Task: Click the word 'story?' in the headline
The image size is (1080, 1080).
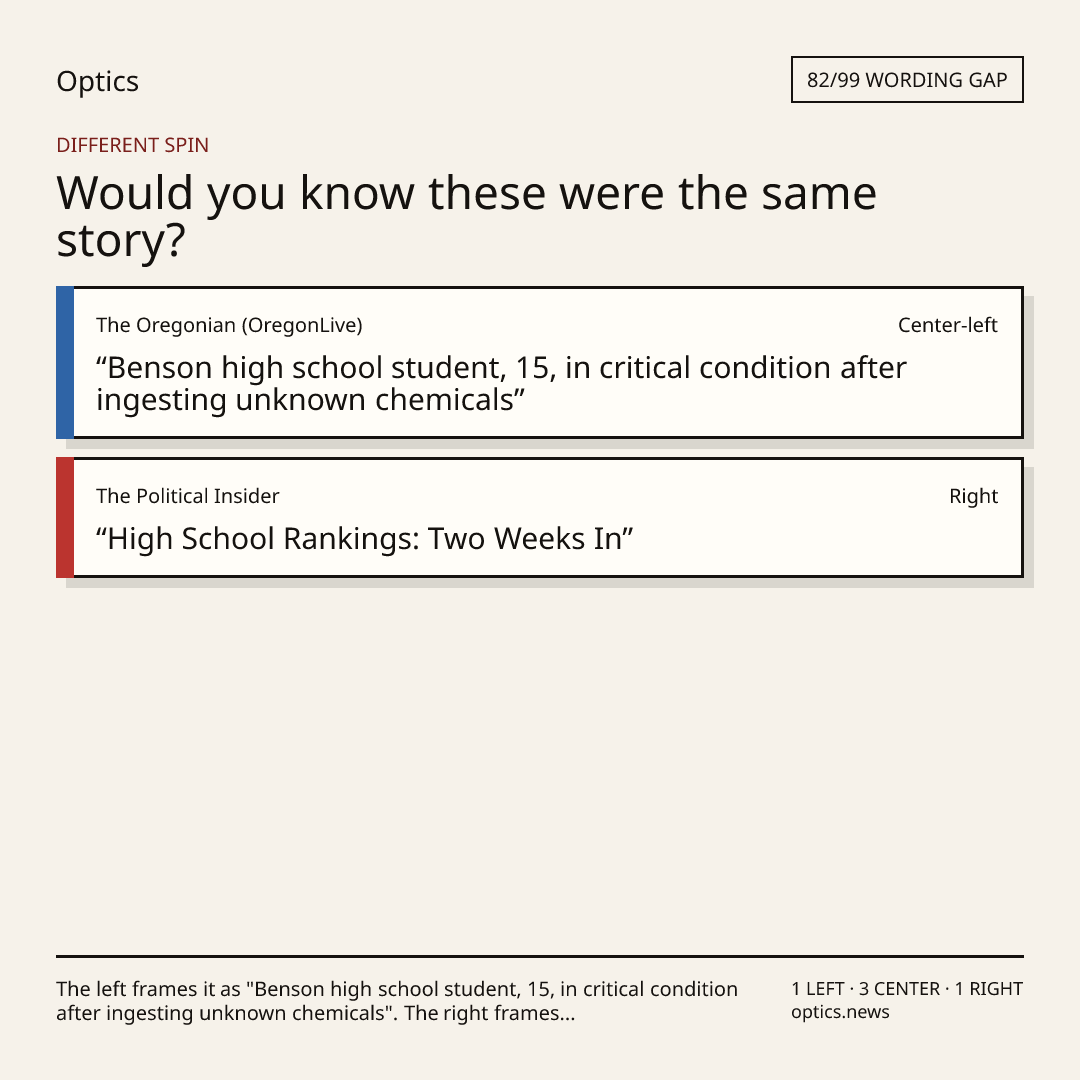Action: click(121, 241)
